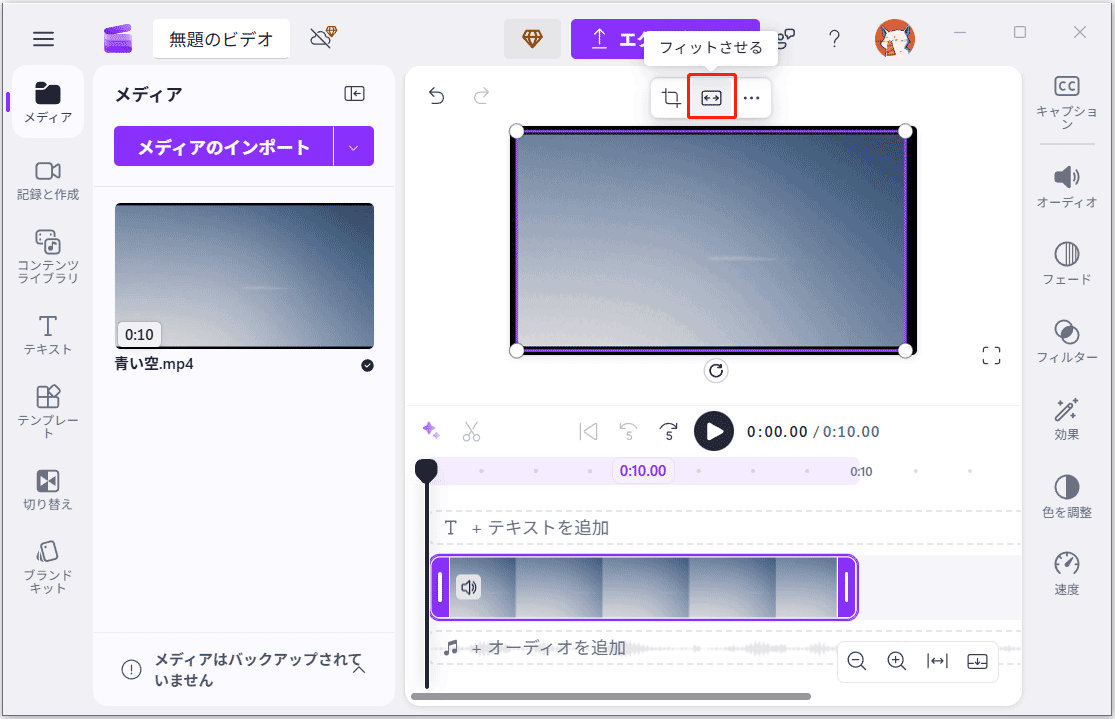This screenshot has width=1115, height=719.
Task: Select the crop tool above the preview
Action: click(670, 97)
